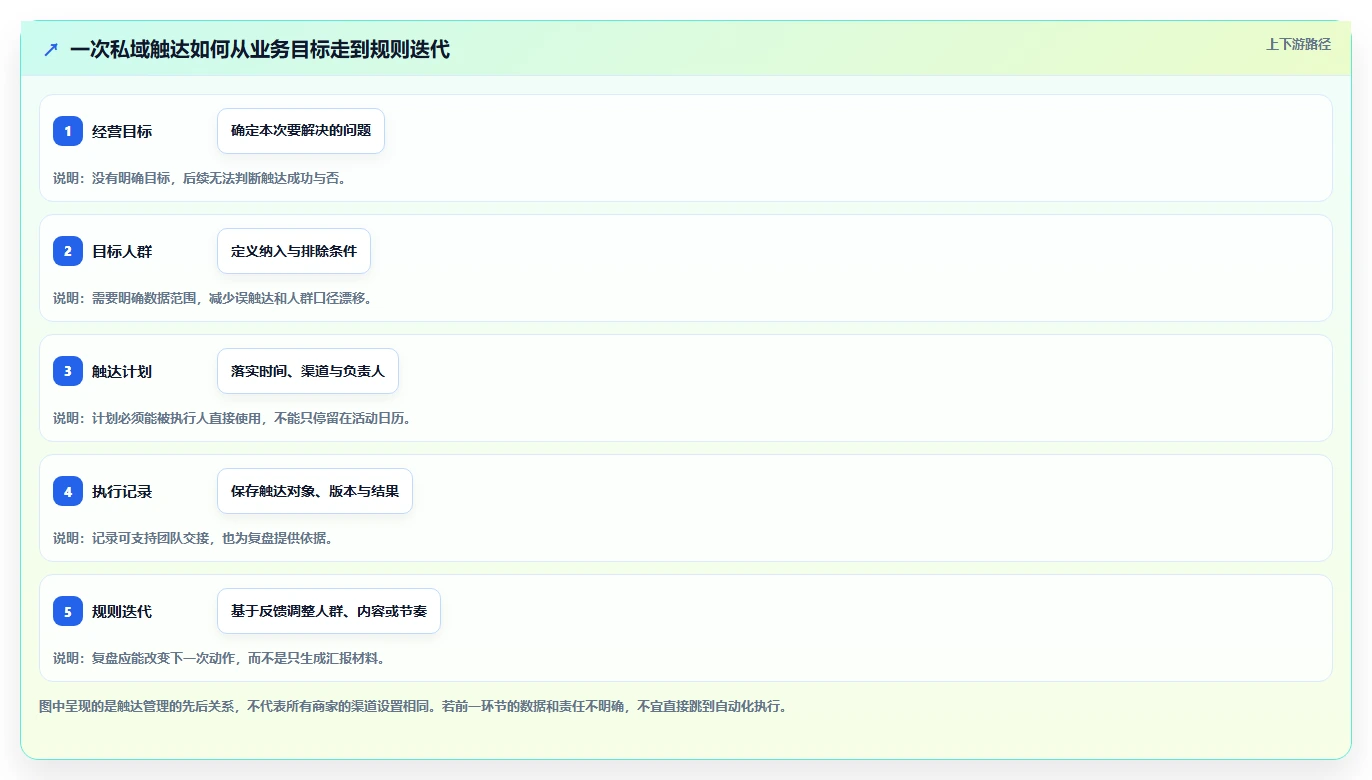Viewport: 1372px width, 780px height.
Task: Click the 执行记录 step label
Action: tap(122, 491)
